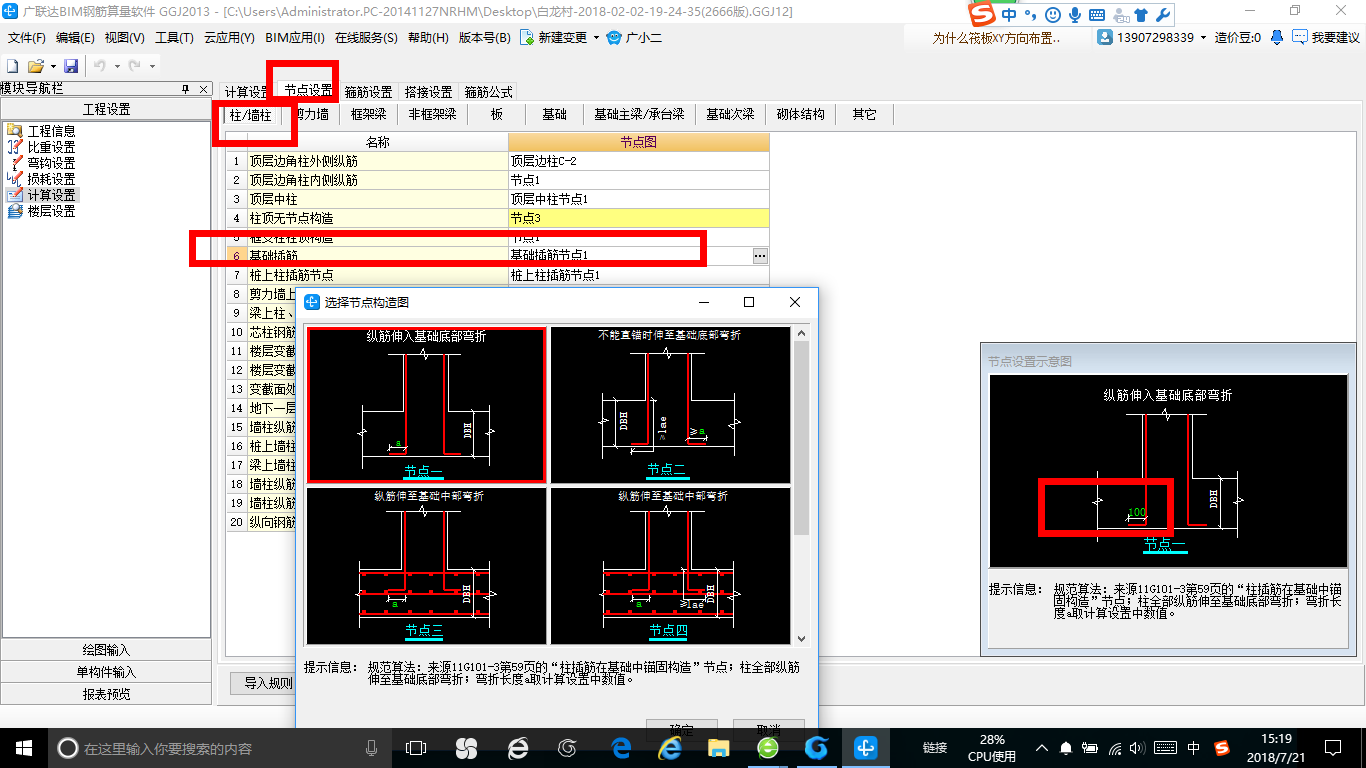The image size is (1366, 768).
Task: Select 节点三 thumbnail in dialog
Action: pos(427,566)
